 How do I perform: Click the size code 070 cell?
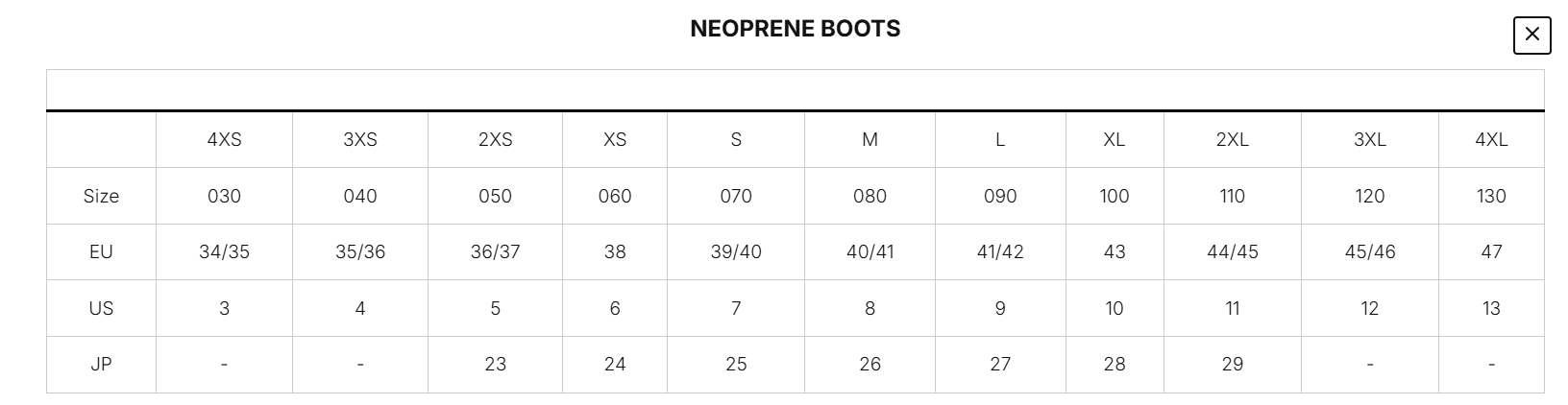(x=736, y=197)
